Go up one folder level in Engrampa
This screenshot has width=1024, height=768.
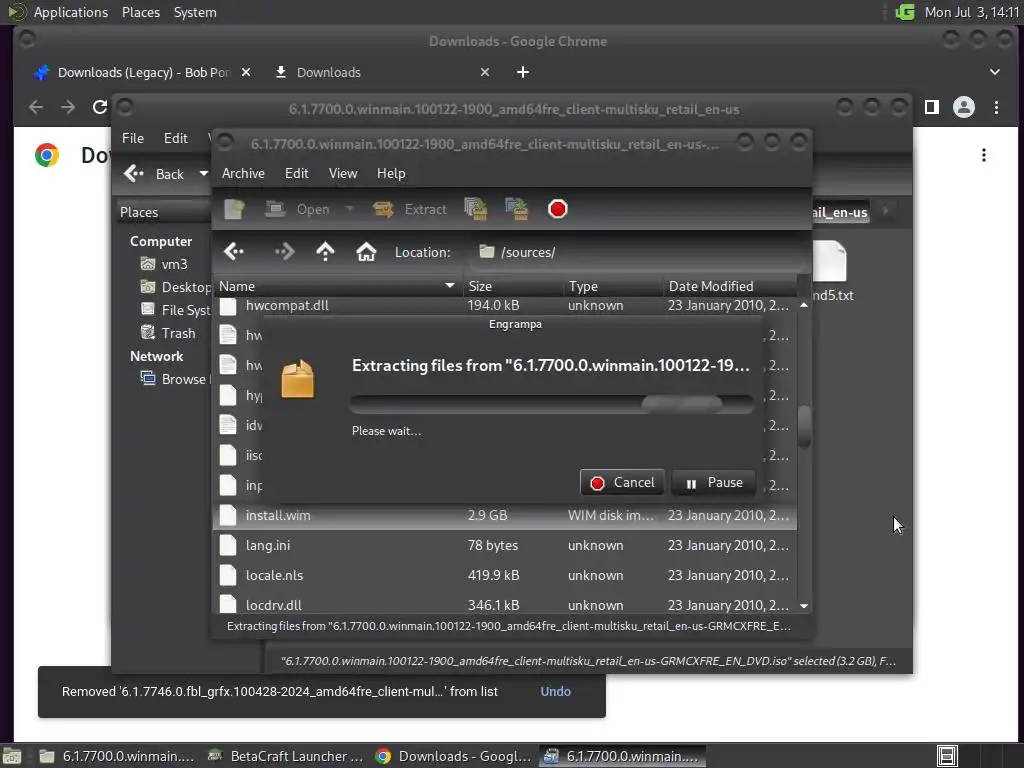click(325, 251)
